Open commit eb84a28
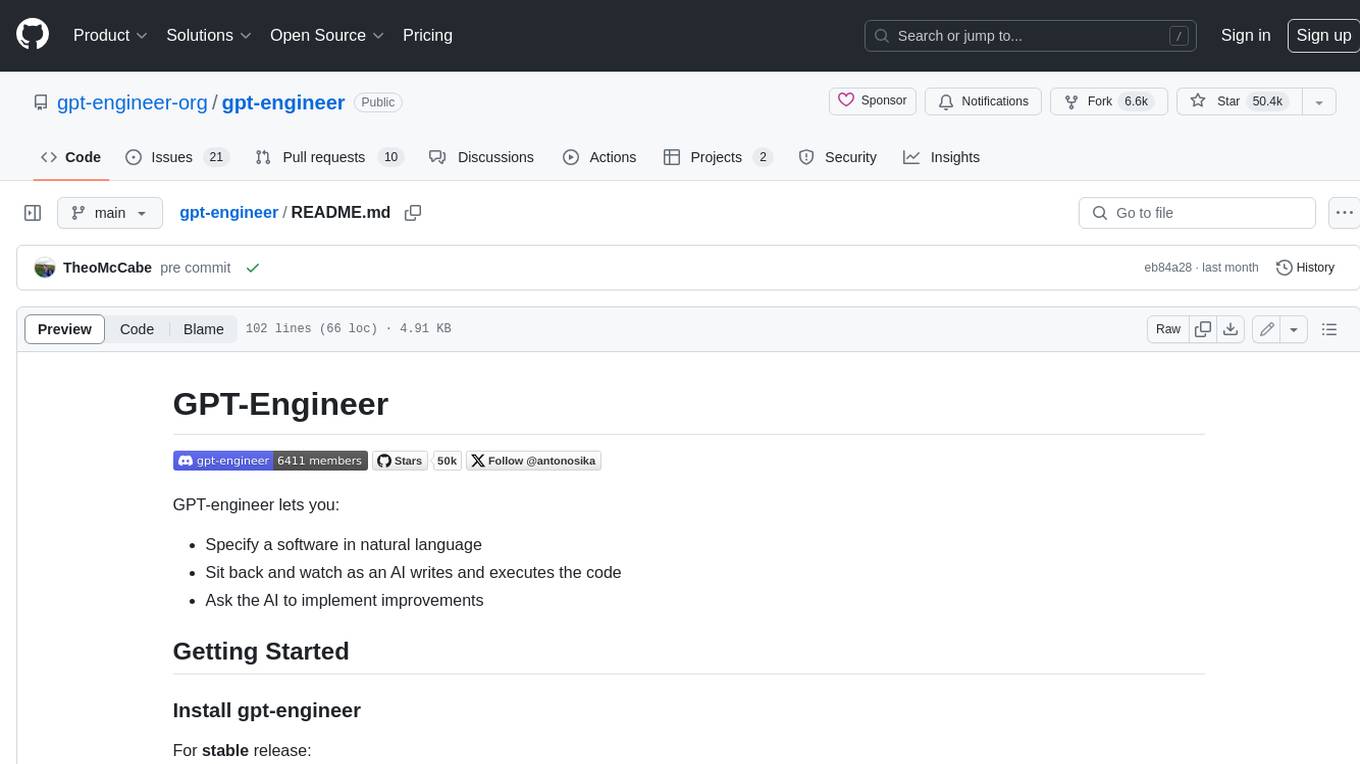Image resolution: width=1360 pixels, height=764 pixels. pos(1168,268)
